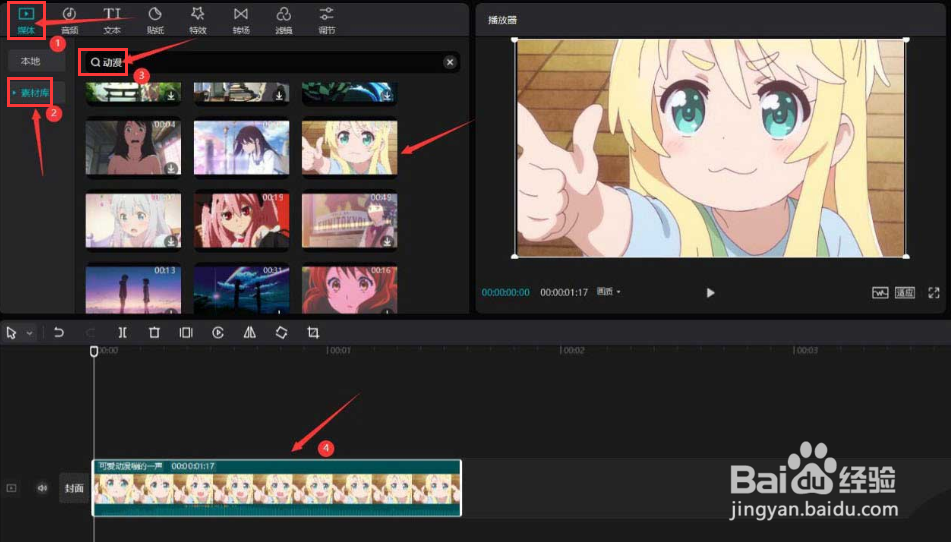The height and width of the screenshot is (542, 951).
Task: Delete the selected clip
Action: (x=154, y=332)
